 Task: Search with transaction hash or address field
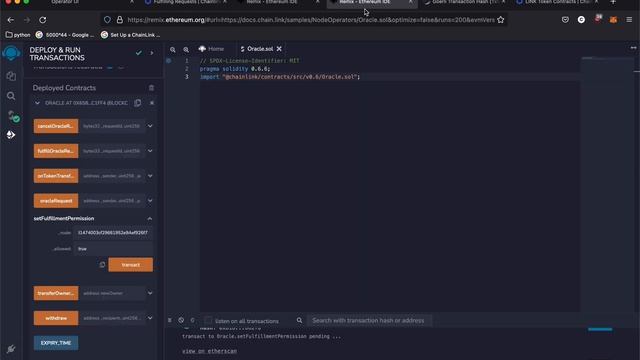[x=369, y=320]
